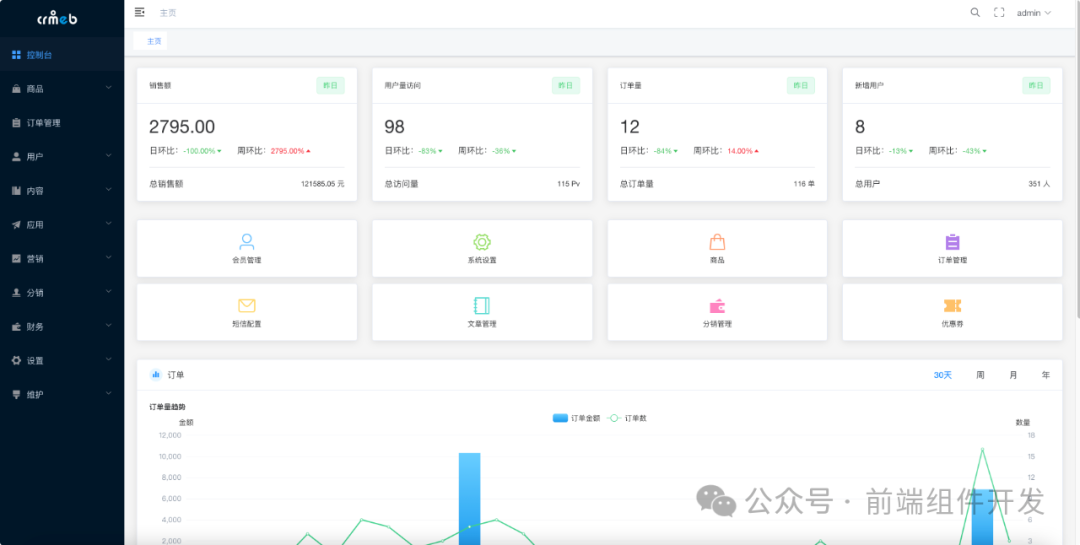Toggle 订单金额 legend series

click(x=577, y=418)
